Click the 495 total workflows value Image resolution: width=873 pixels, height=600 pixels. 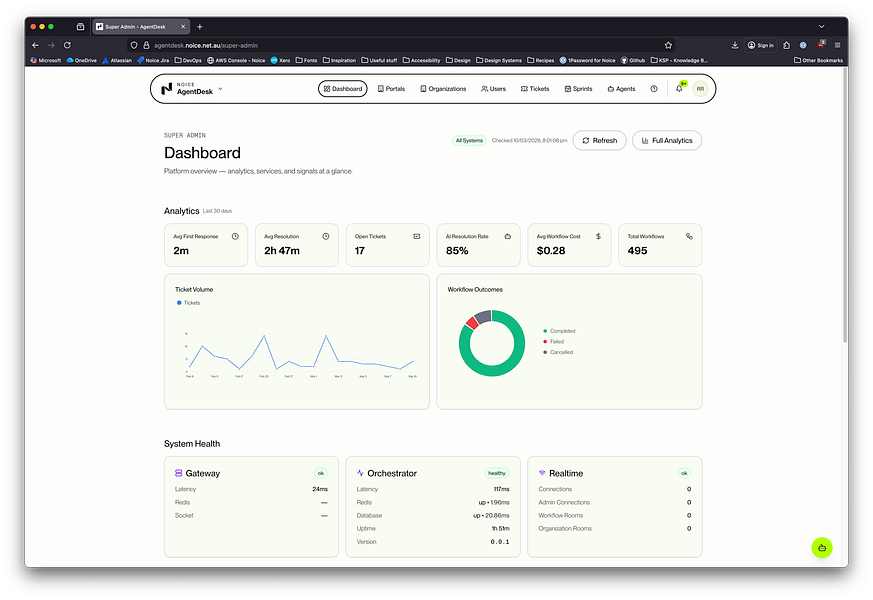click(637, 250)
